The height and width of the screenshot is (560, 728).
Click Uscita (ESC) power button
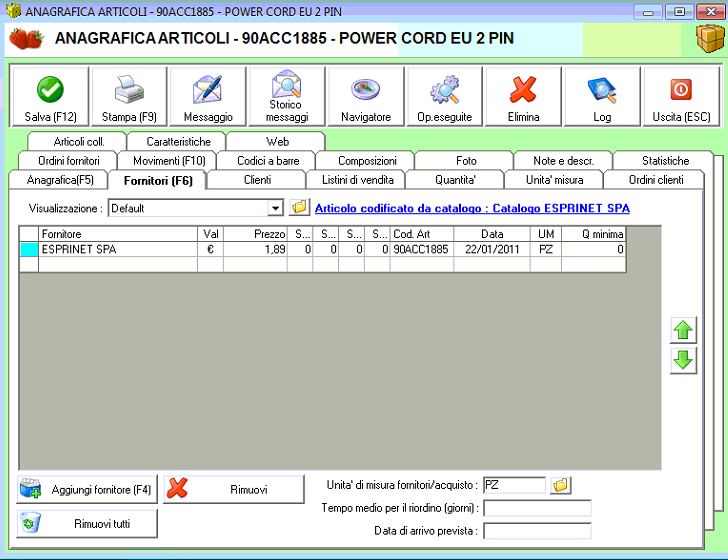tap(681, 97)
